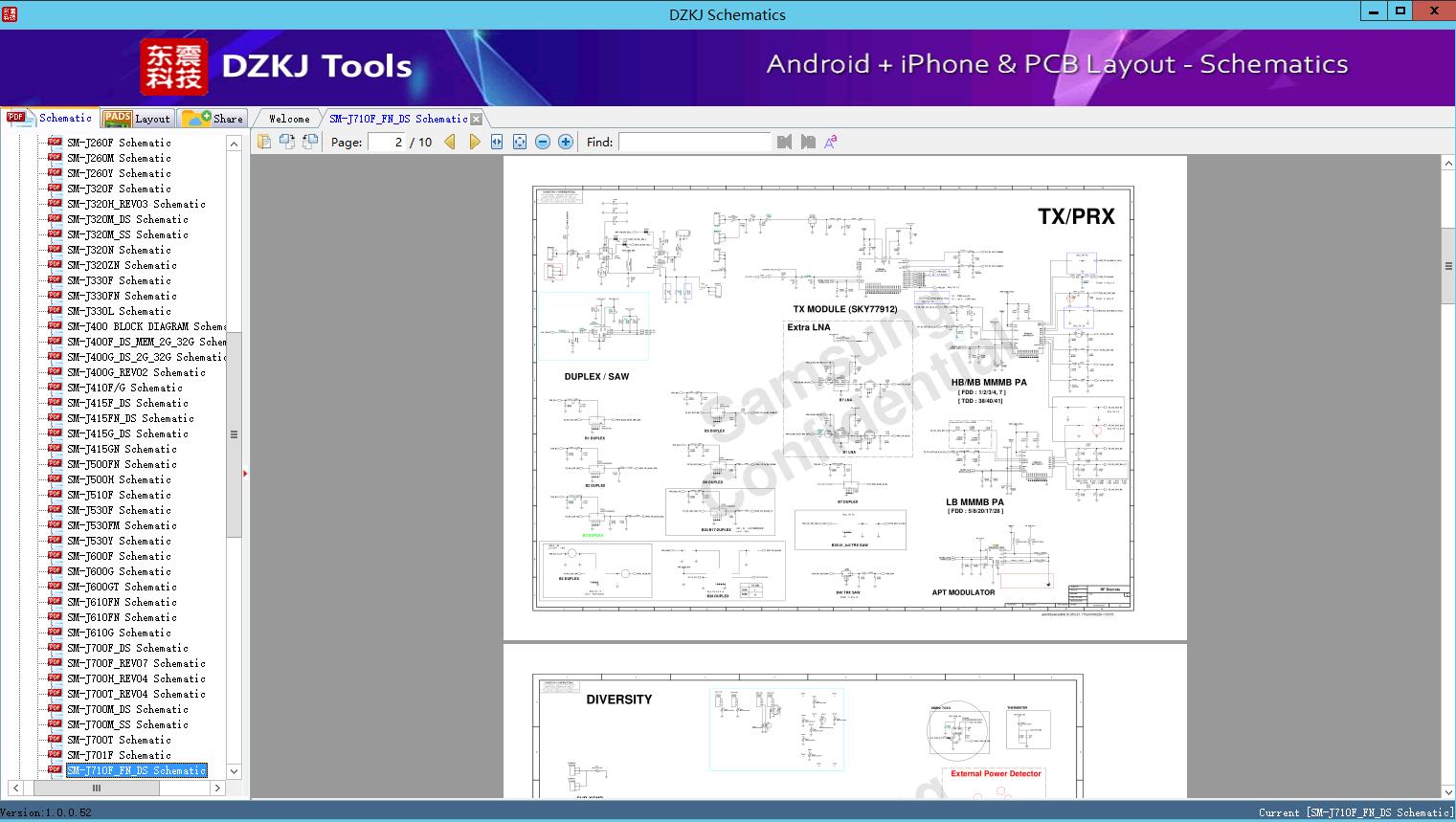1456x822 pixels.
Task: Click the list's horizontal scroll right arrow
Action: 217,789
